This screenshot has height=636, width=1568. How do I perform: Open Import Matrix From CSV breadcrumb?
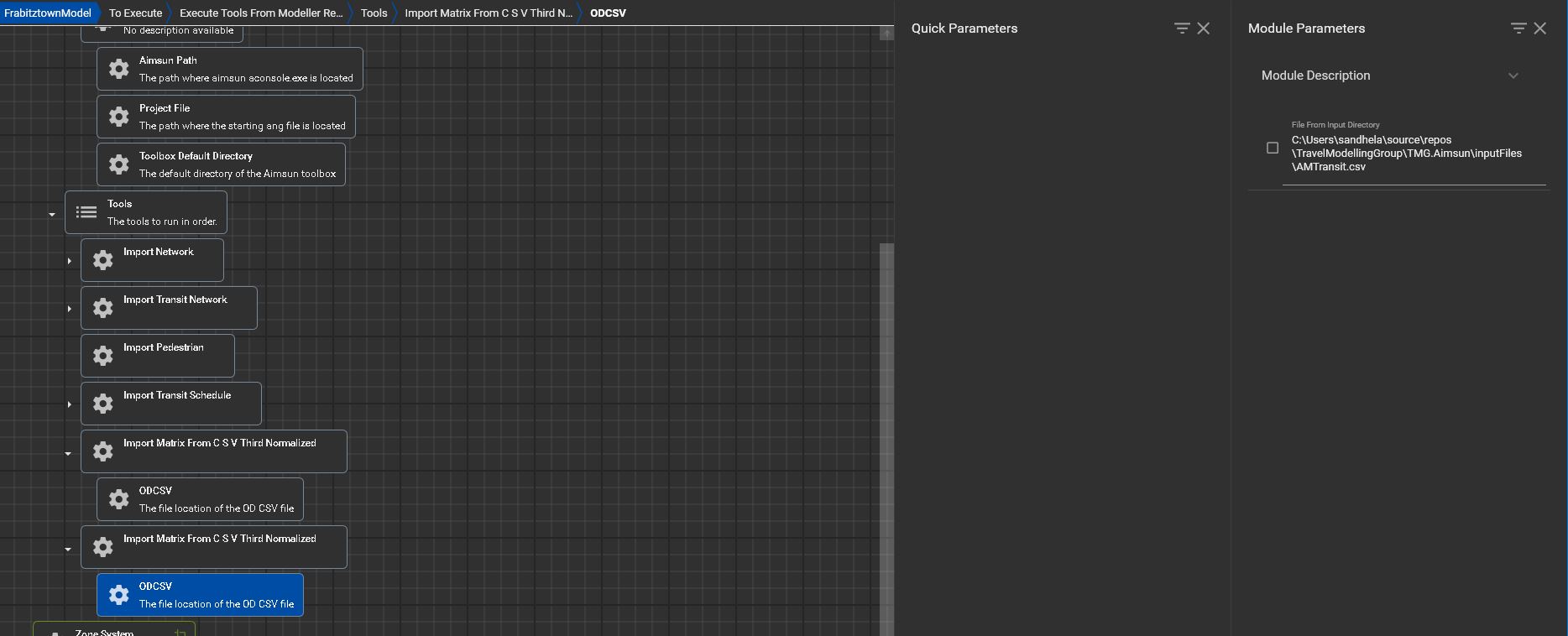[489, 13]
